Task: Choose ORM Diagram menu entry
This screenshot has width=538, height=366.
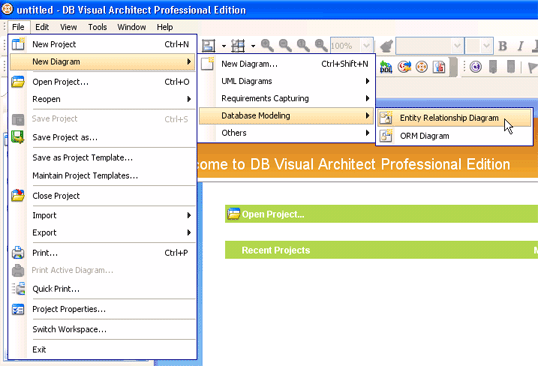Action: point(454,136)
